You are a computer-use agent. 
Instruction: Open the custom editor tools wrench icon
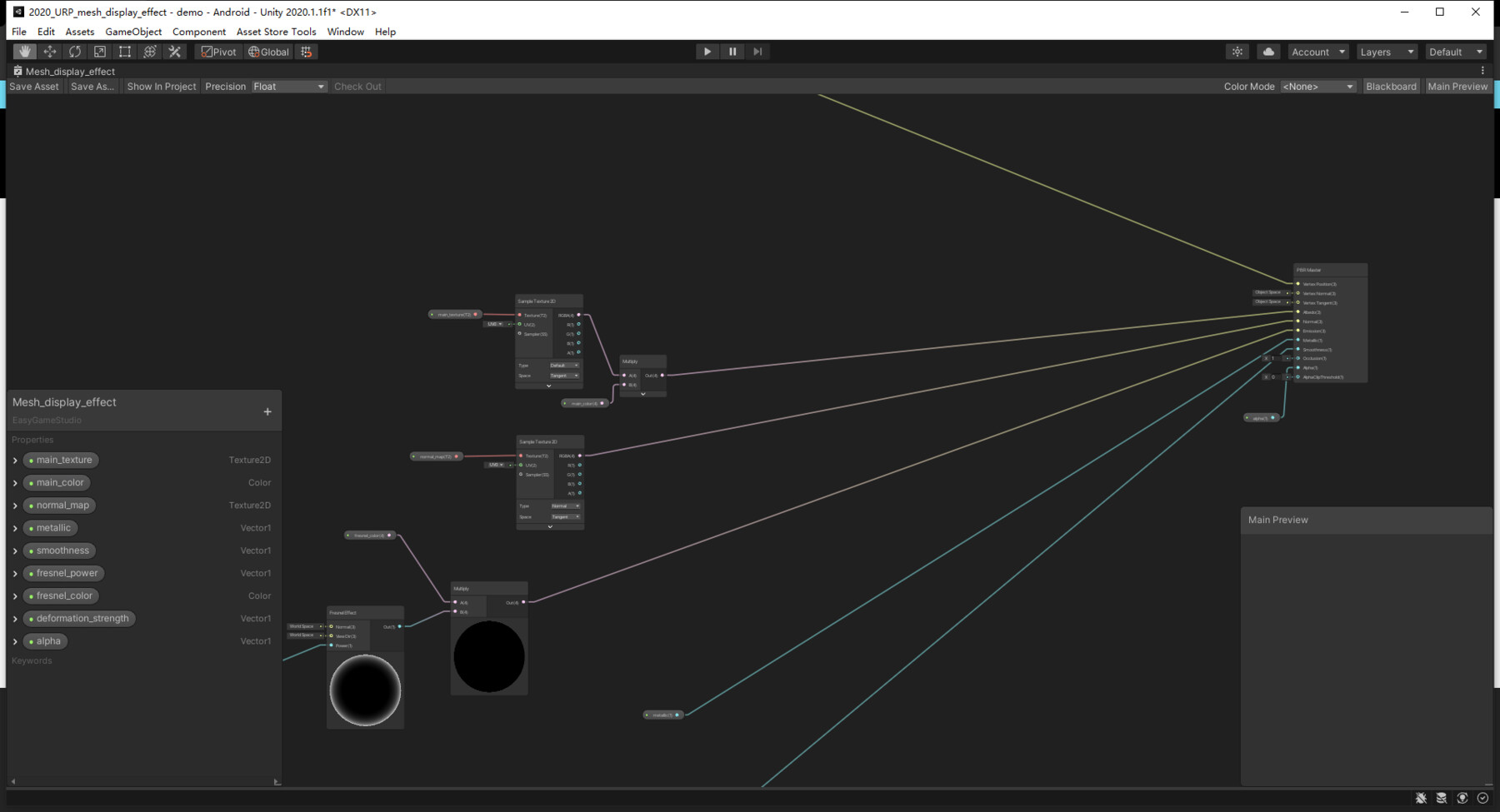pos(174,51)
